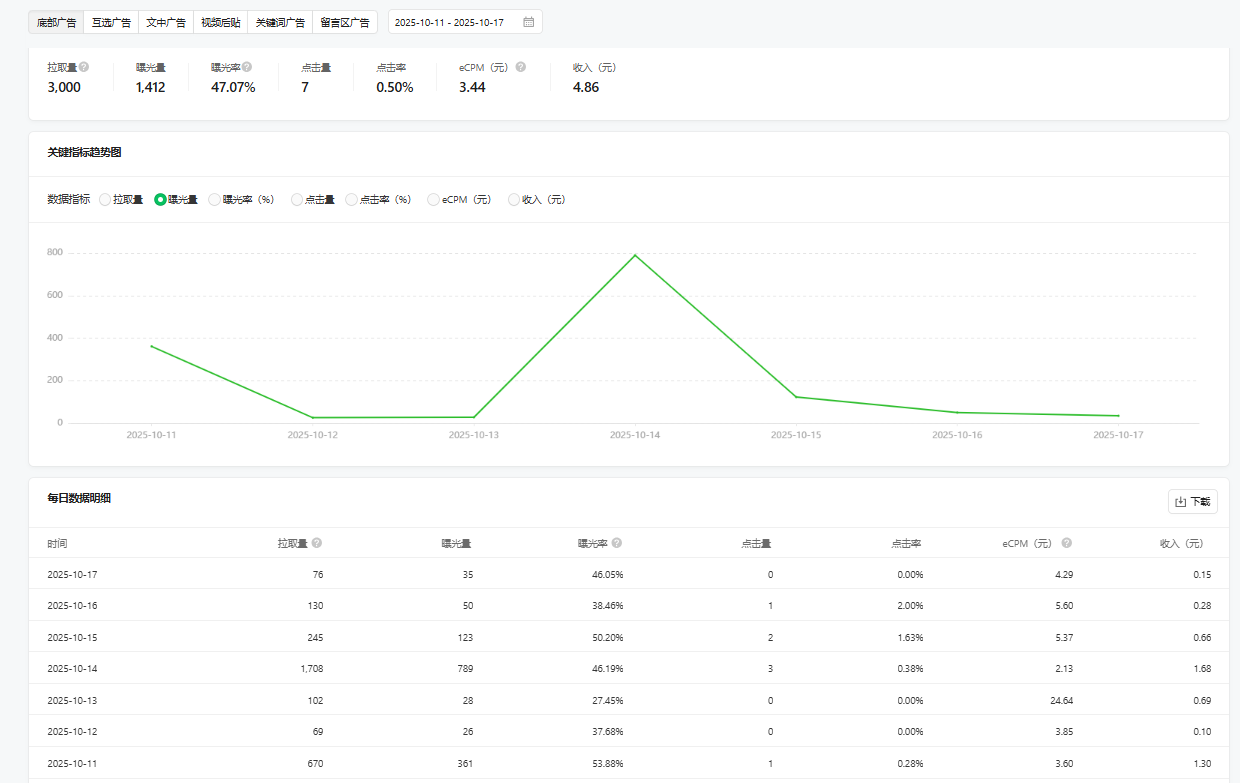Select the 点击量 radio button
The height and width of the screenshot is (783, 1240).
tap(297, 200)
